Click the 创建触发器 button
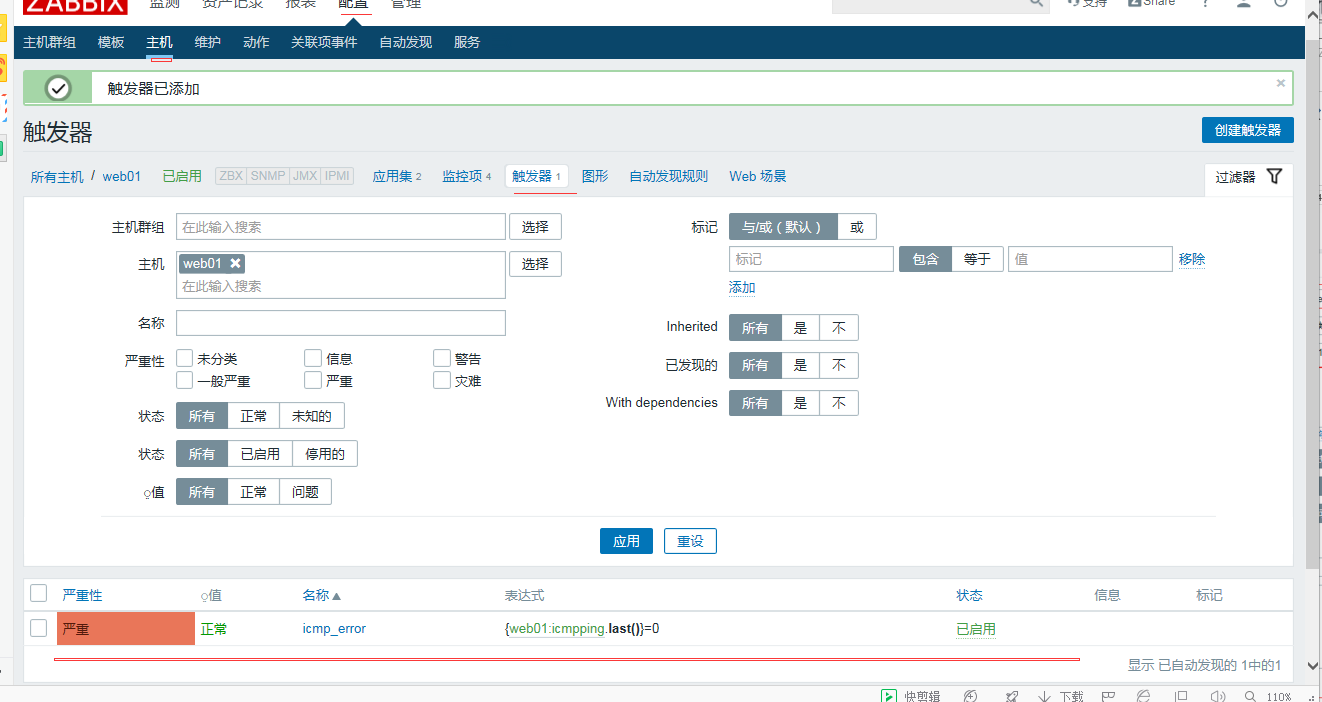The width and height of the screenshot is (1322, 702). pos(1247,130)
